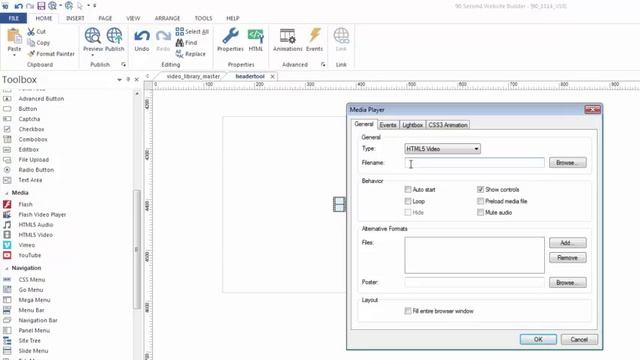
Task: Open the Type HTML5 Video dropdown
Action: (x=442, y=149)
